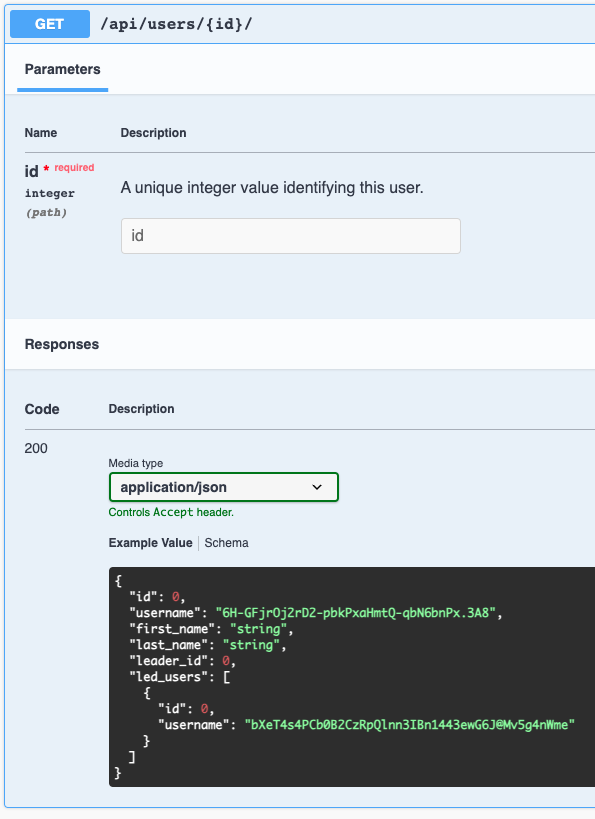The height and width of the screenshot is (819, 595).
Task: Click the Responses section header
Action: 62,344
